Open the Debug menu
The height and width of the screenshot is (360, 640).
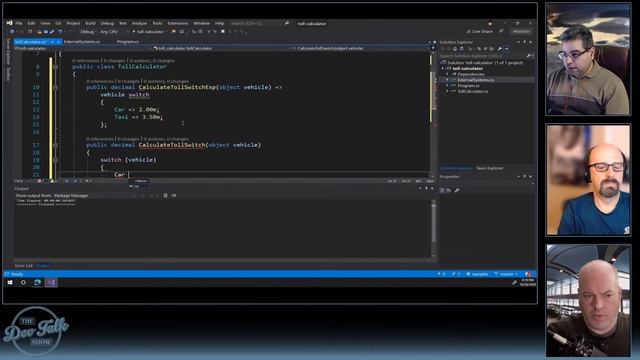[x=107, y=23]
